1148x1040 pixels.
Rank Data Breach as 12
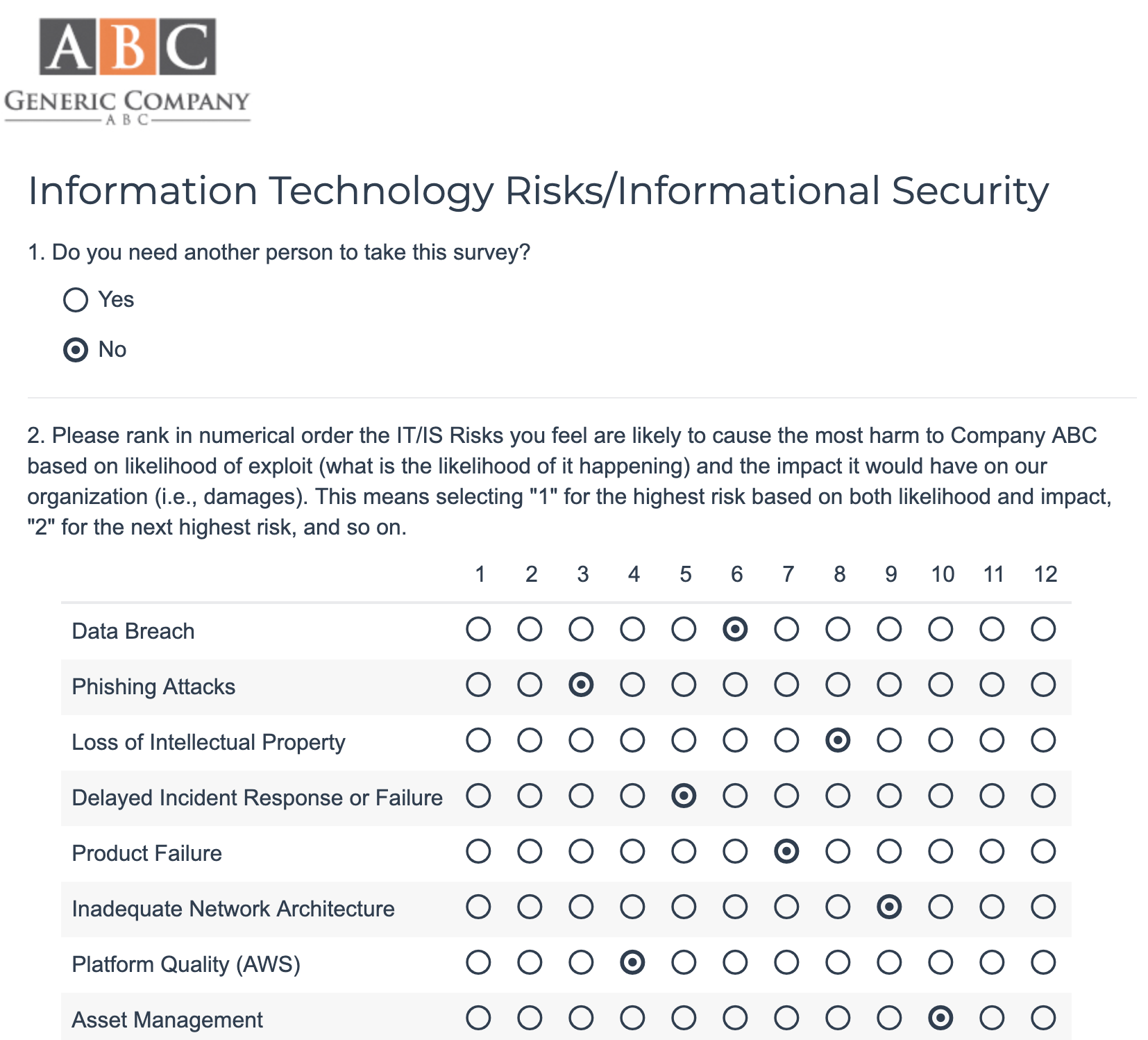[1043, 630]
